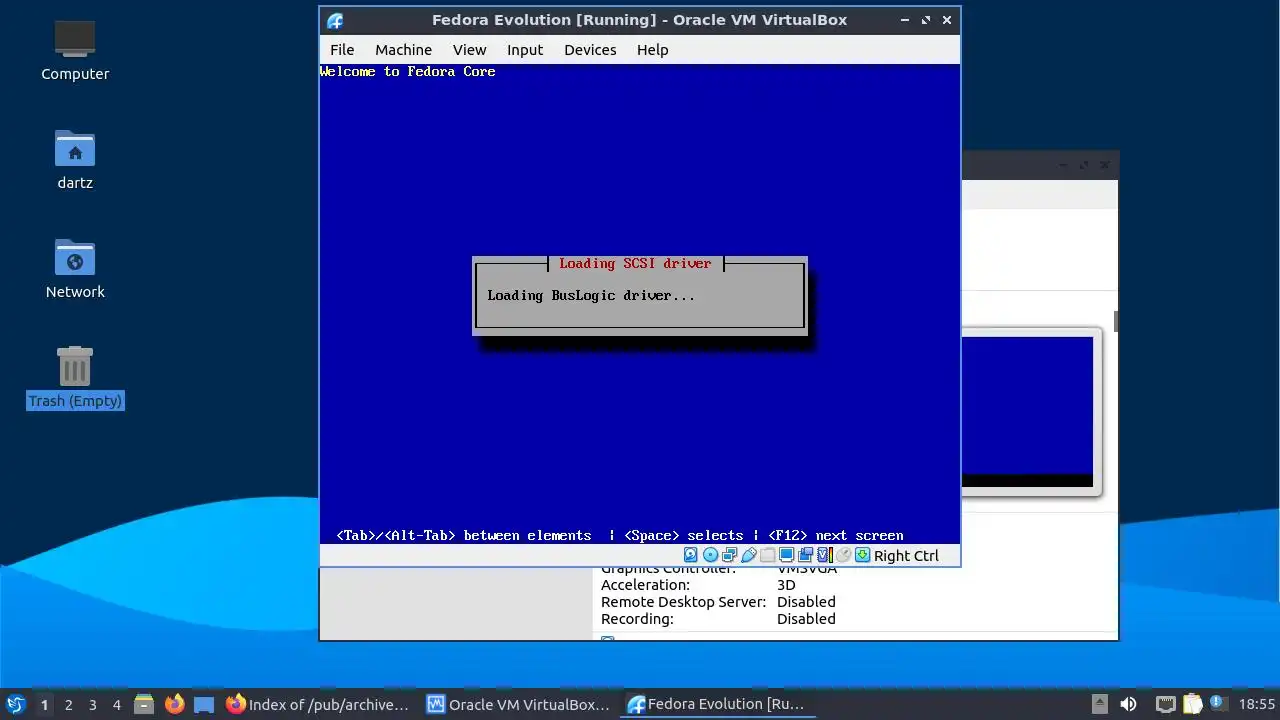
Task: Click the Recording Disabled value in Manager
Action: [806, 619]
